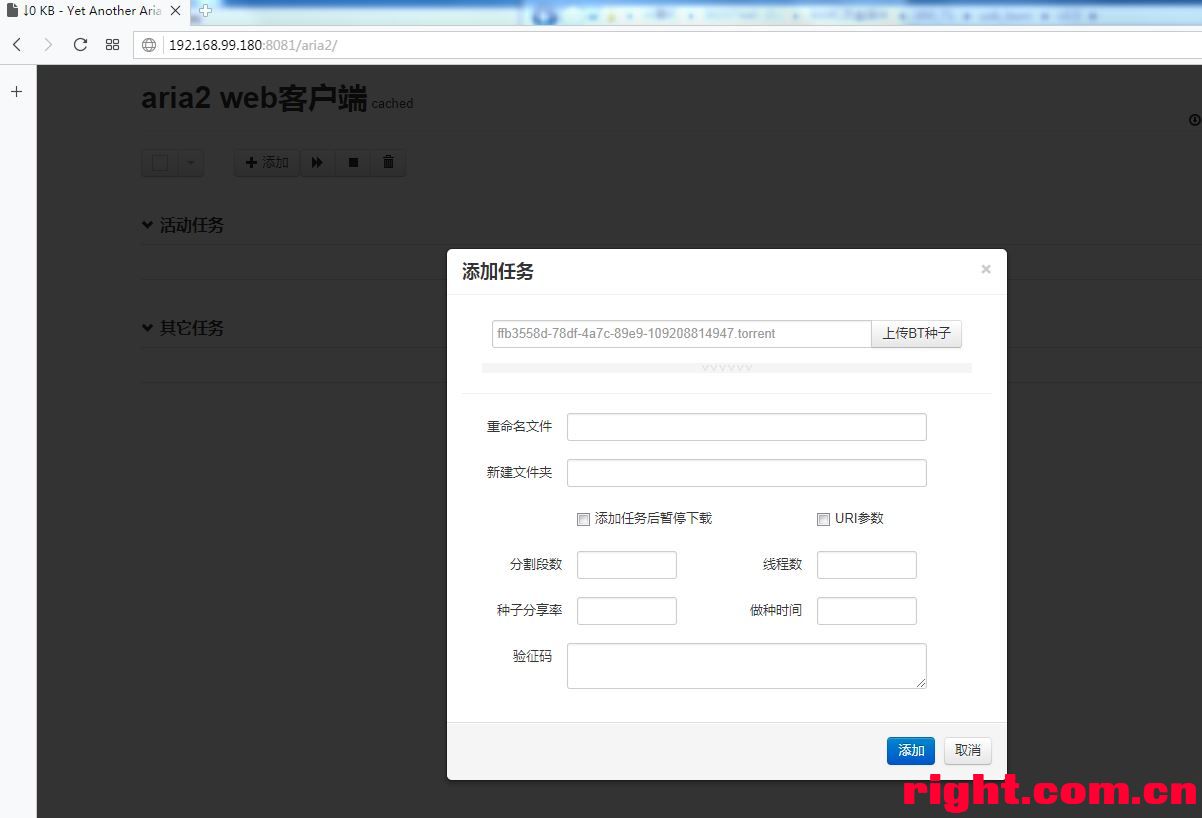Collapse the 活动任务 section
The width and height of the screenshot is (1202, 818).
click(183, 225)
